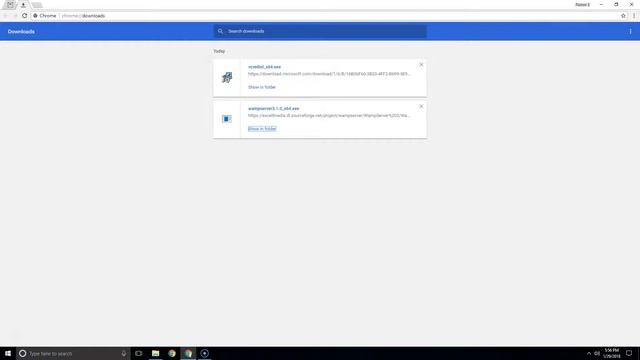
Task: Open a new tab
Action: pyautogui.click(x=37, y=5)
